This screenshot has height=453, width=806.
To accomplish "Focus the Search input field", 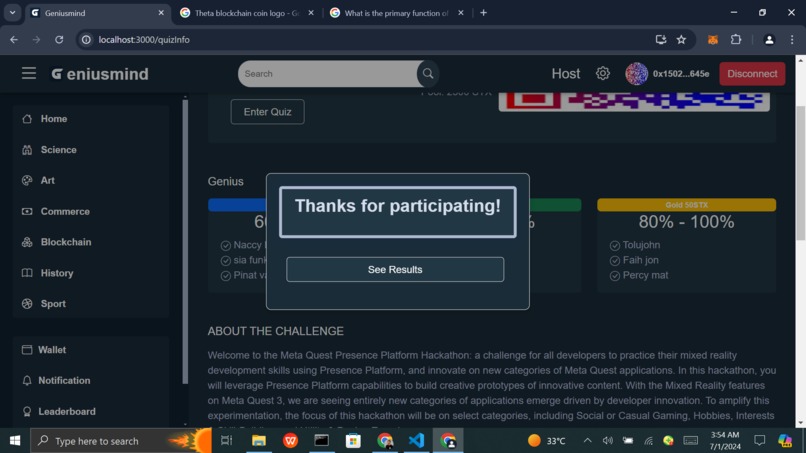I will click(x=328, y=74).
